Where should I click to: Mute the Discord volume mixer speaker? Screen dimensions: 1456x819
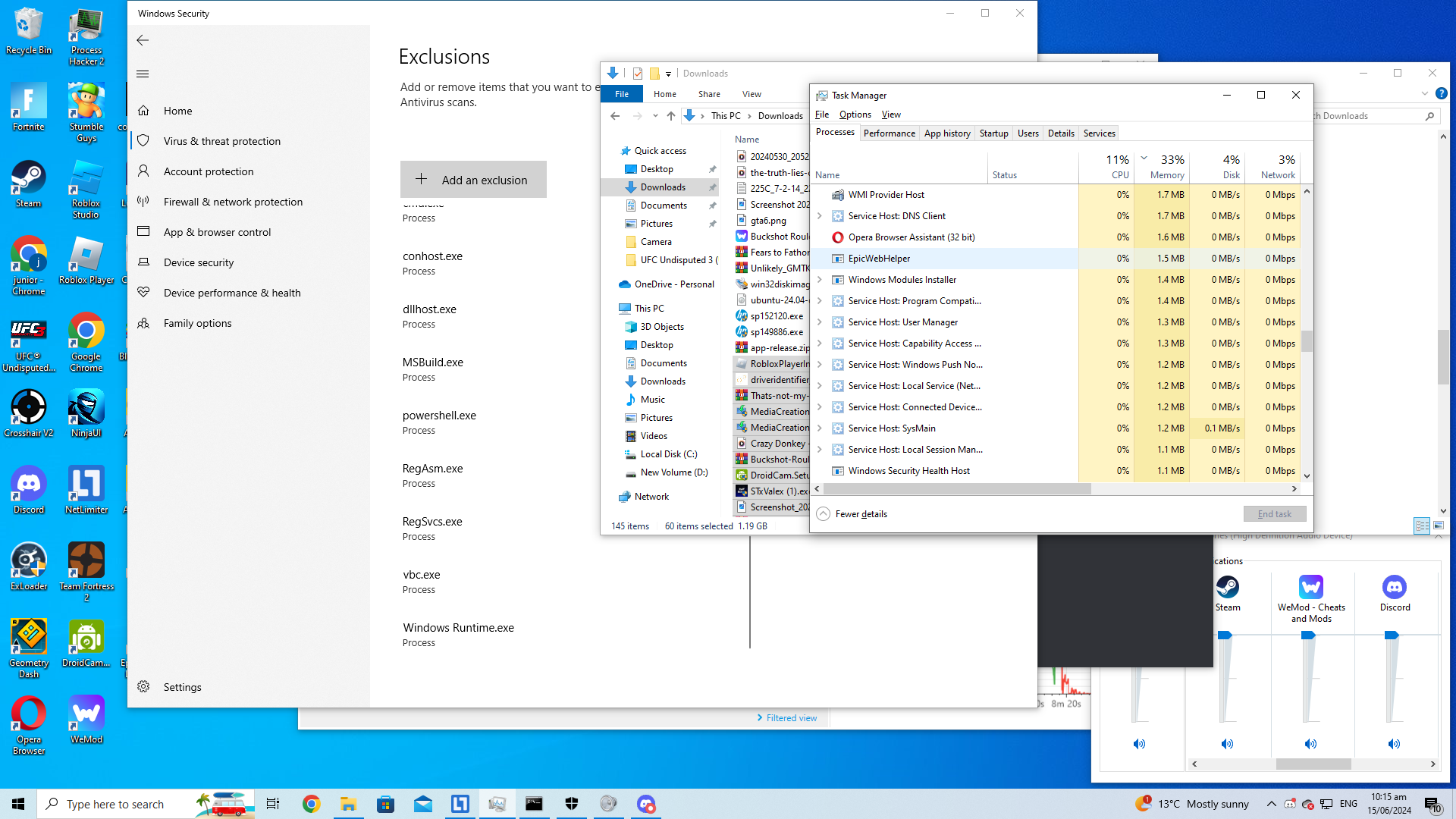click(x=1394, y=744)
